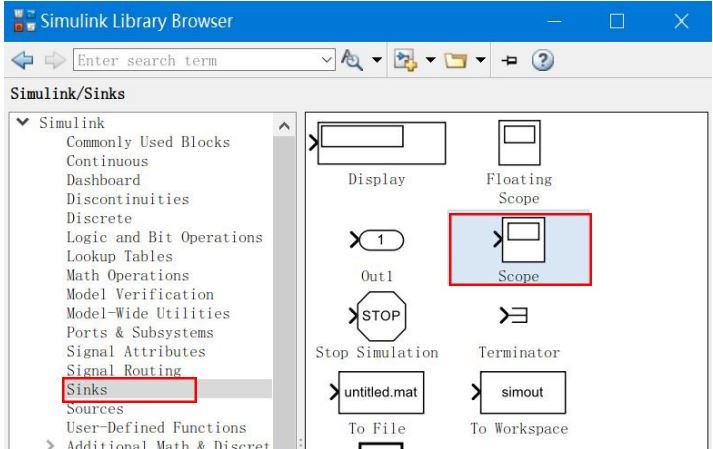Select the Stop Simulation block icon
The height and width of the screenshot is (449, 713).
tap(377, 316)
